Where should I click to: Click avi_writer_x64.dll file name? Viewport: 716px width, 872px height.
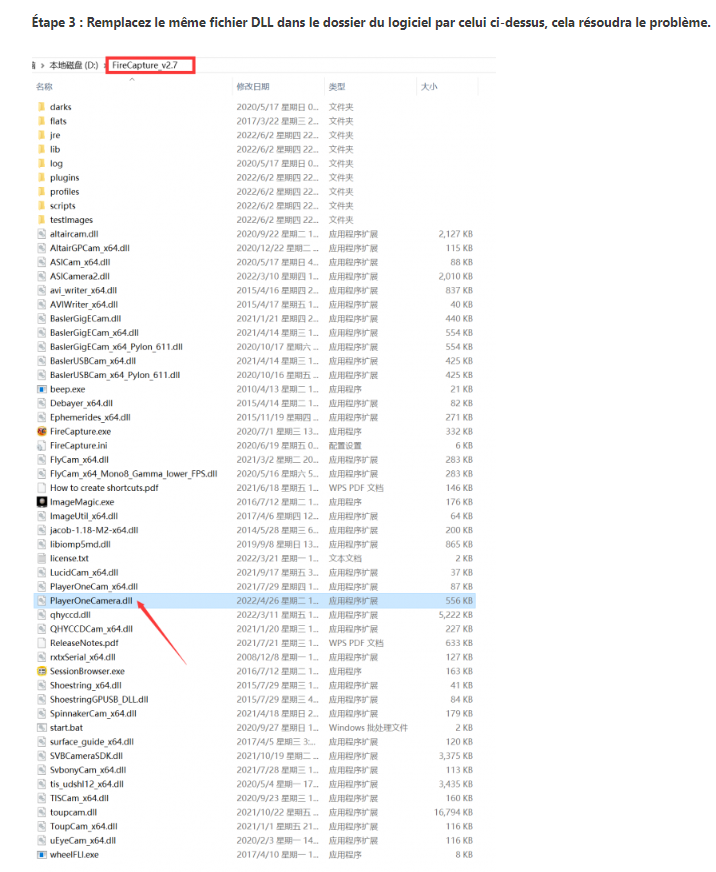tap(83, 290)
